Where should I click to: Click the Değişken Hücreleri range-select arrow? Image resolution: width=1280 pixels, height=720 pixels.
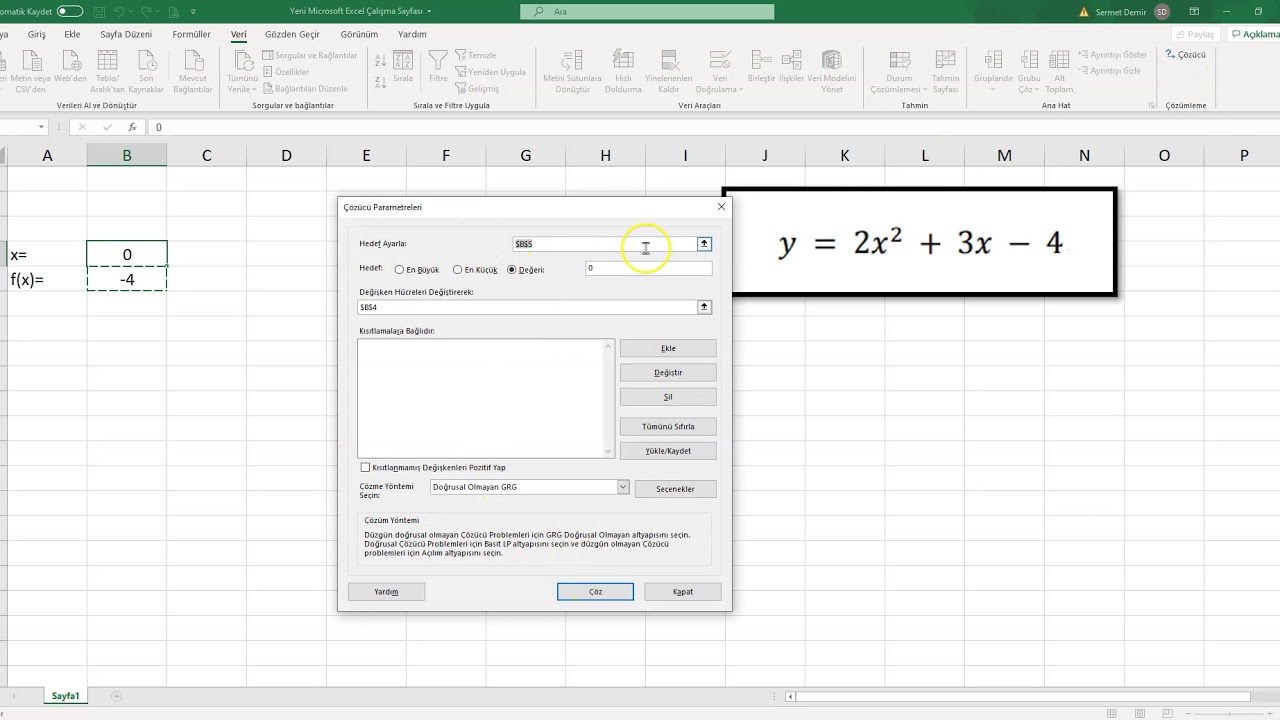[704, 307]
